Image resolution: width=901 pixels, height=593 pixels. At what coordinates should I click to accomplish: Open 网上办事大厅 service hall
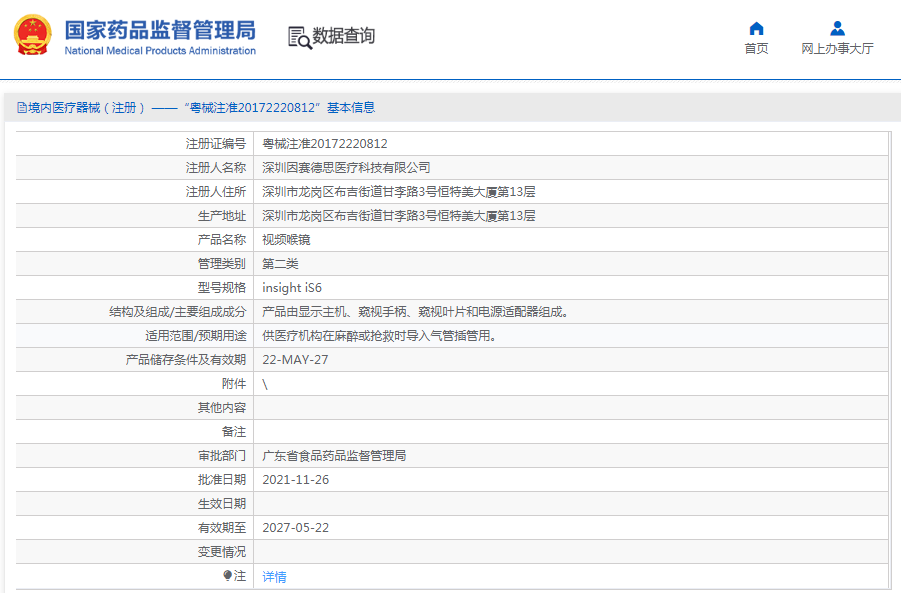click(x=836, y=47)
